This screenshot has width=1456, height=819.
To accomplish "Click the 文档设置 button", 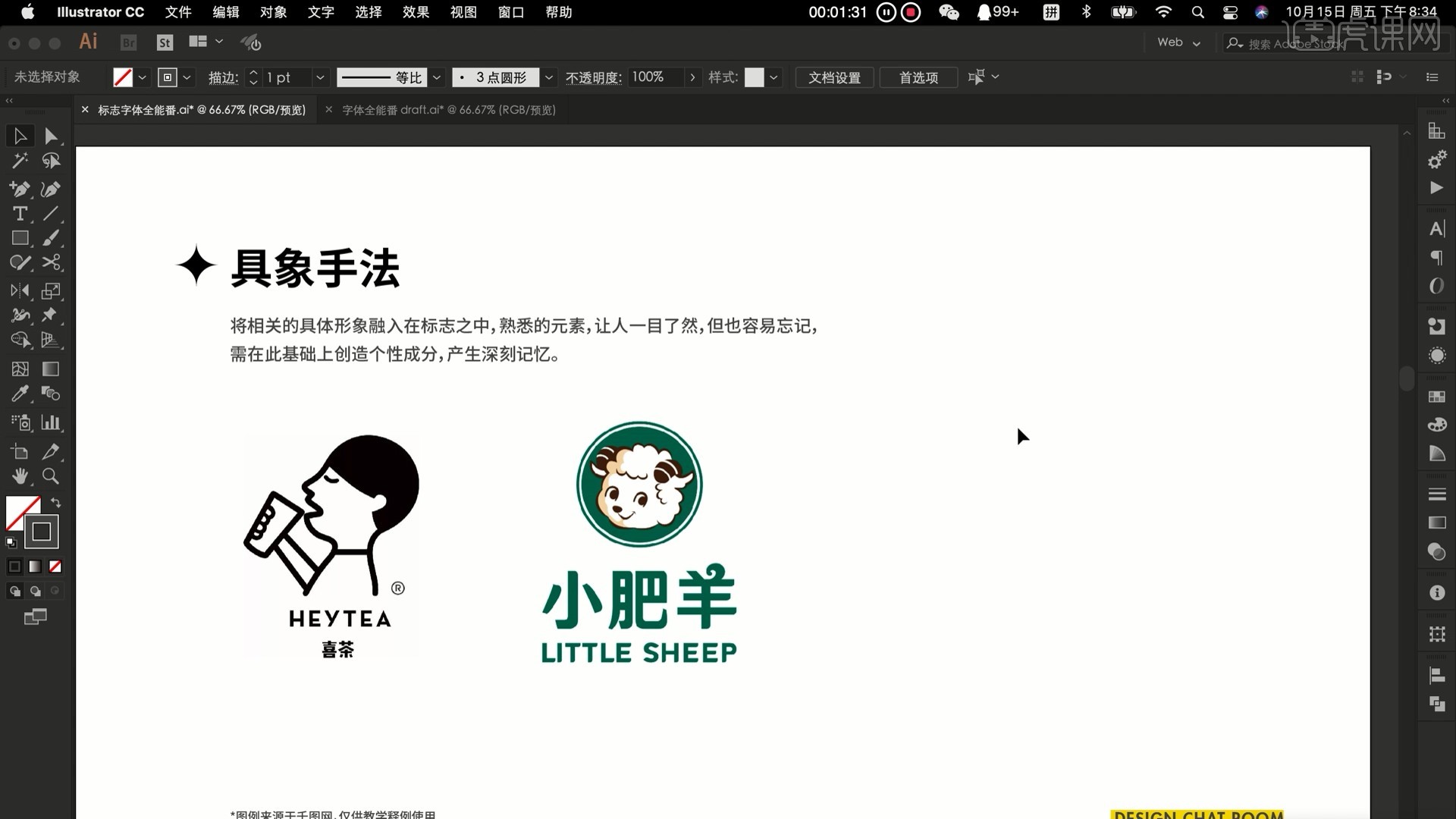I will tap(834, 77).
